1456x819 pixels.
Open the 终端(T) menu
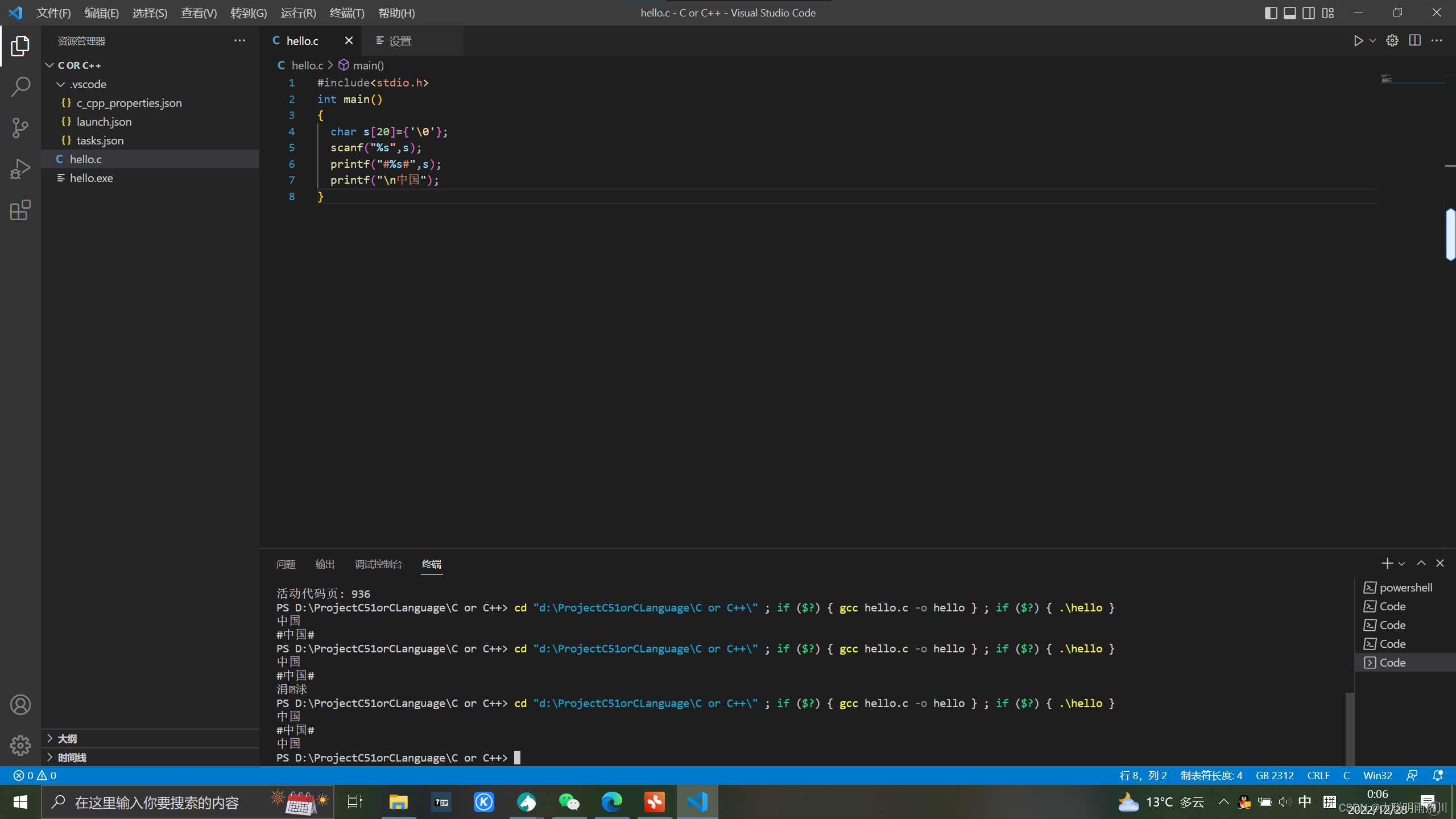coord(347,13)
